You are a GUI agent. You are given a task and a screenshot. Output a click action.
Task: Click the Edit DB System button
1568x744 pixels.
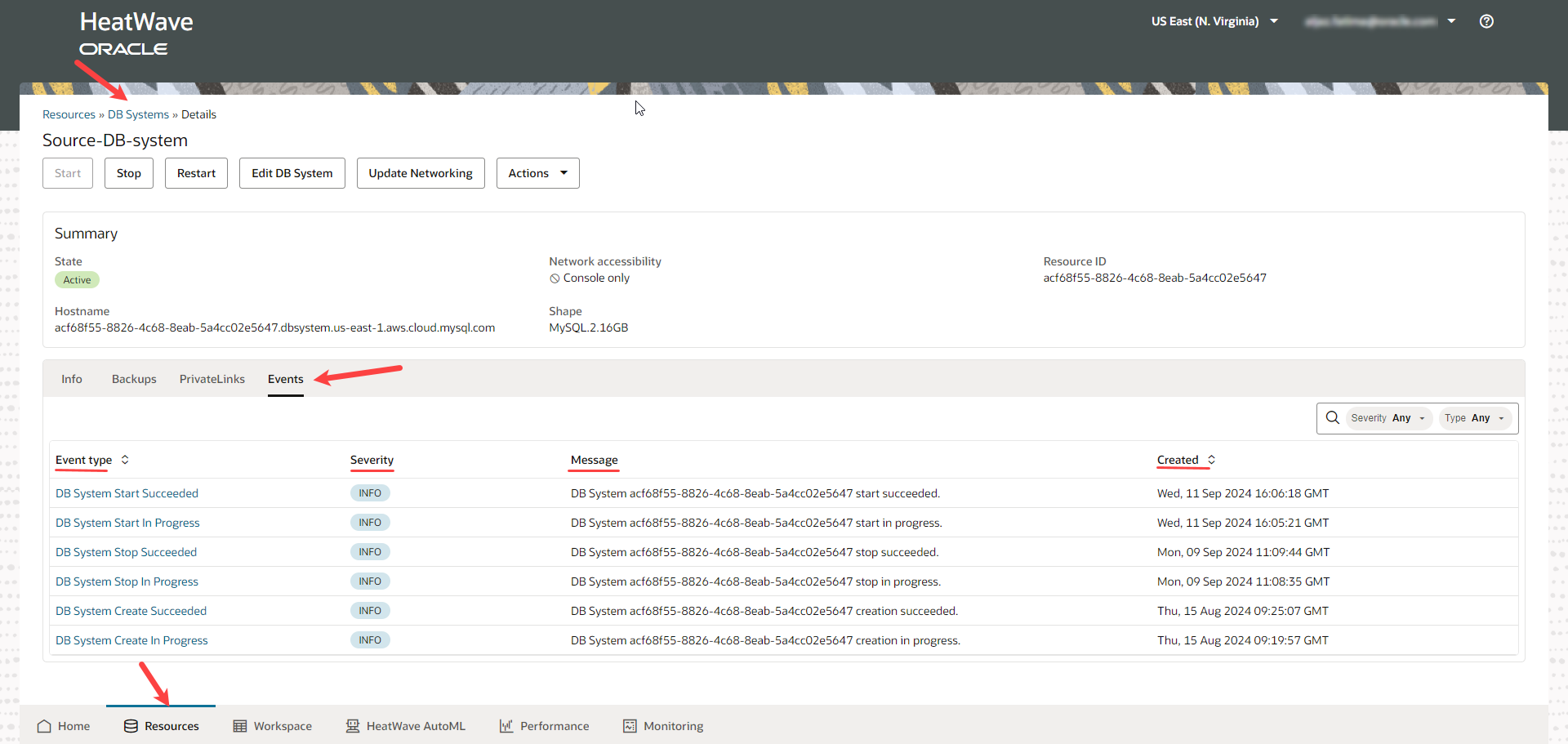coord(292,173)
